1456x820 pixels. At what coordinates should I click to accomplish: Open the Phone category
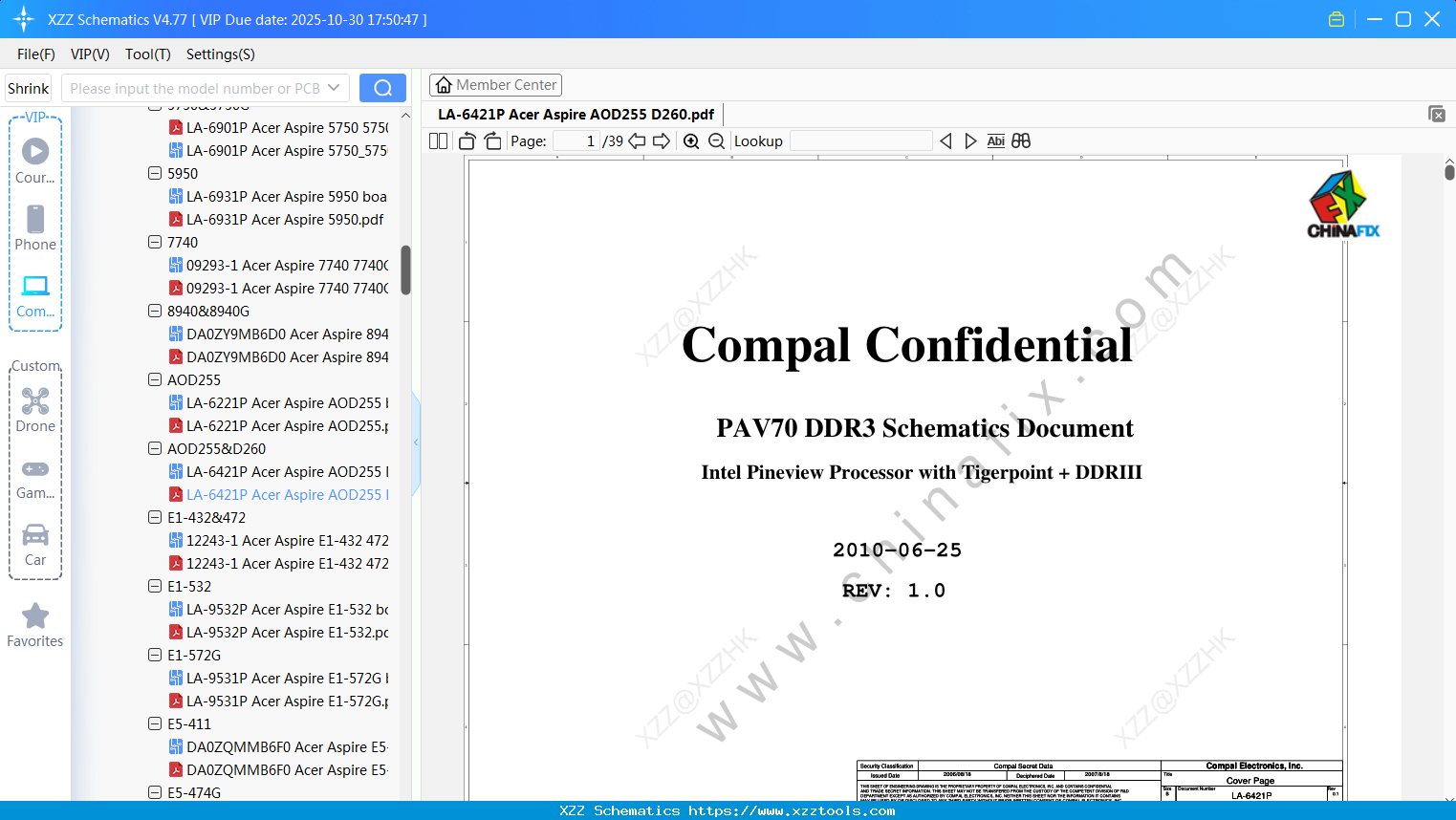click(x=35, y=227)
